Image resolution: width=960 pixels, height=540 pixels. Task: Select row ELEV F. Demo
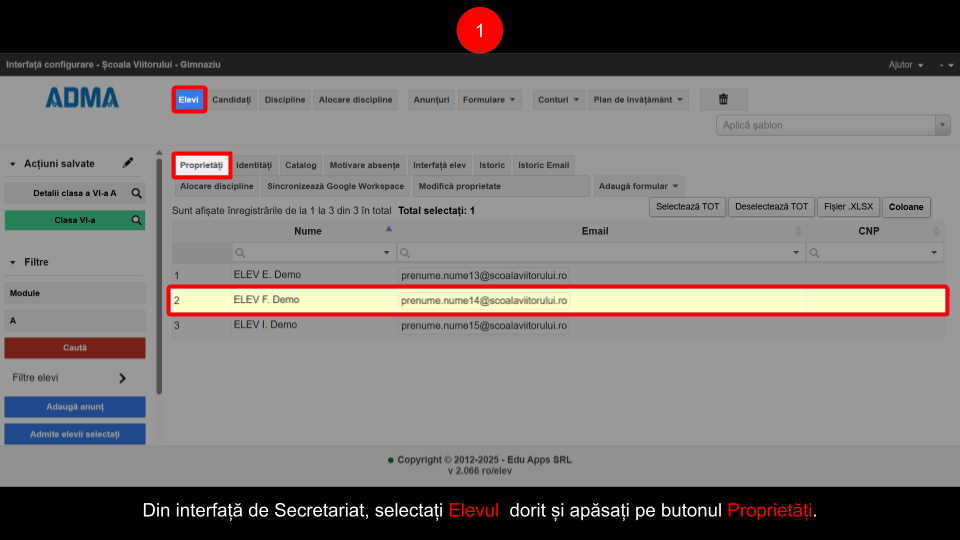click(558, 300)
